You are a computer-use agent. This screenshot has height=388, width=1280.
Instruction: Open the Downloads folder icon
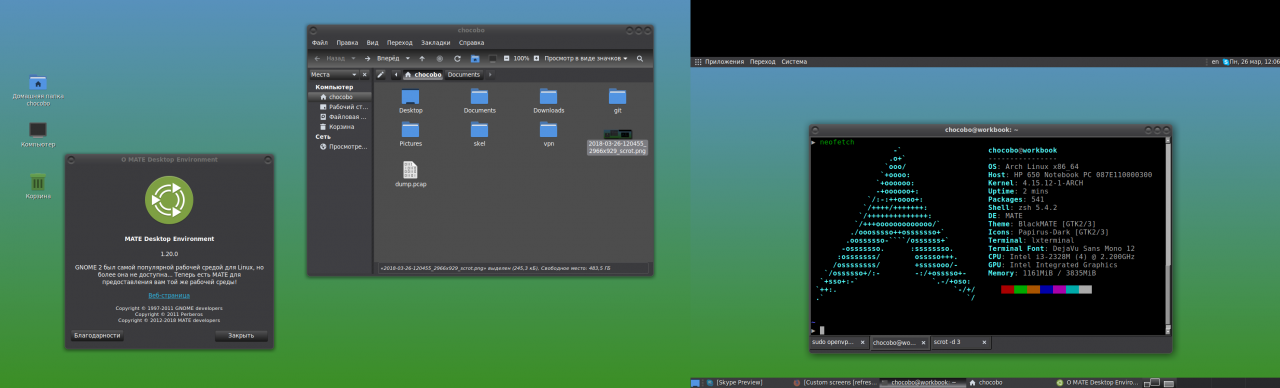pos(548,96)
